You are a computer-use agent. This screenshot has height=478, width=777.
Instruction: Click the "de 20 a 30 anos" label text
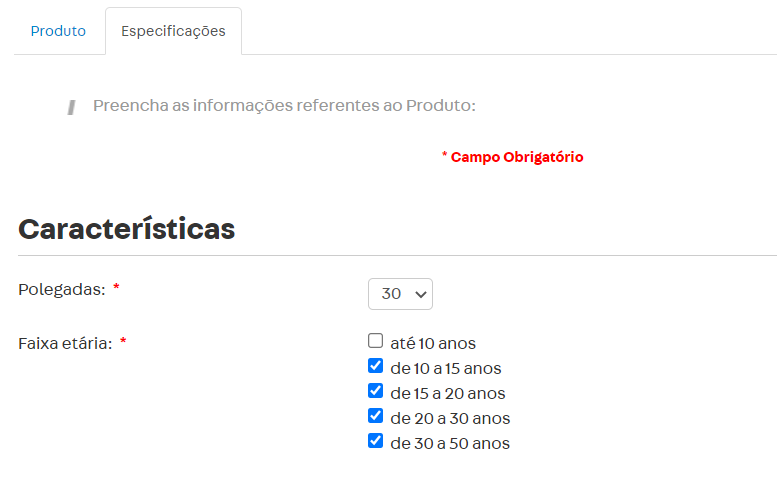450,419
